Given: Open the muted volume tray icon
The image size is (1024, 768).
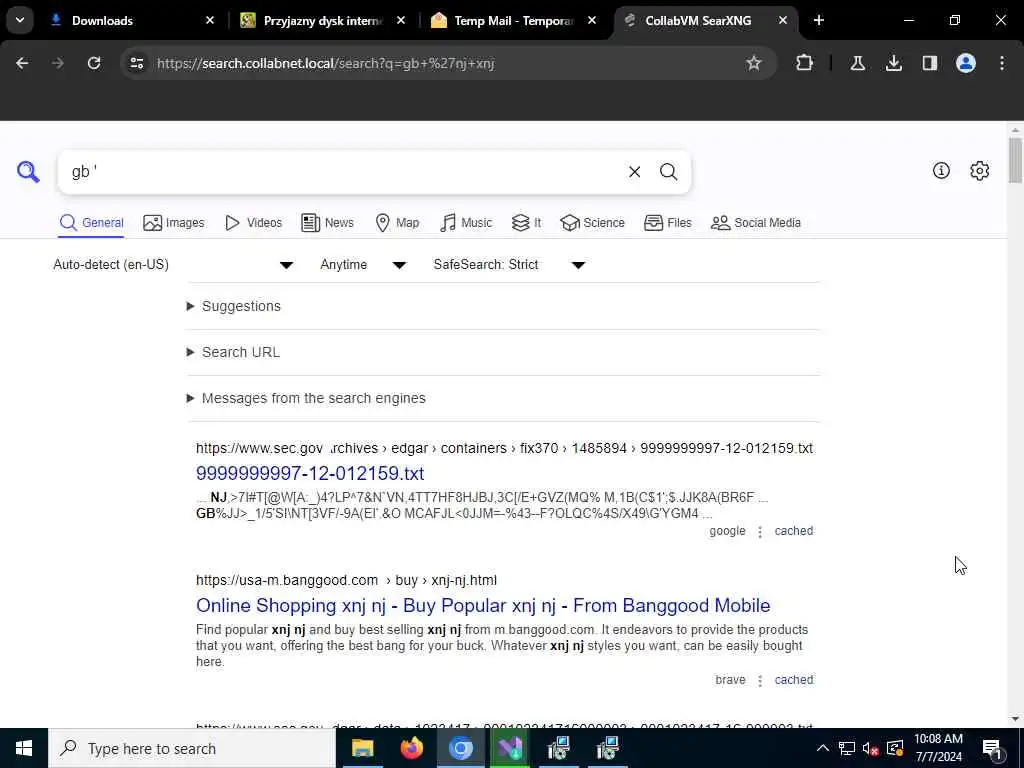Looking at the screenshot, I should [x=870, y=748].
